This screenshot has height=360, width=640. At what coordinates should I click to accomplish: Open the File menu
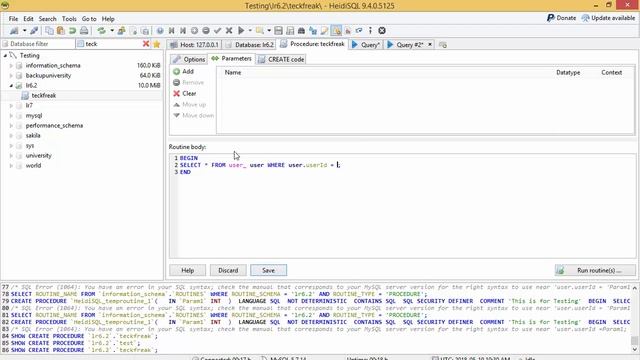(x=13, y=19)
